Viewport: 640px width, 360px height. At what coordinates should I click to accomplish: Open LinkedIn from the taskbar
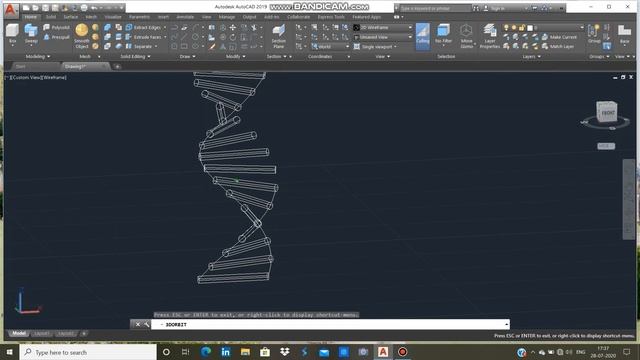225,352
